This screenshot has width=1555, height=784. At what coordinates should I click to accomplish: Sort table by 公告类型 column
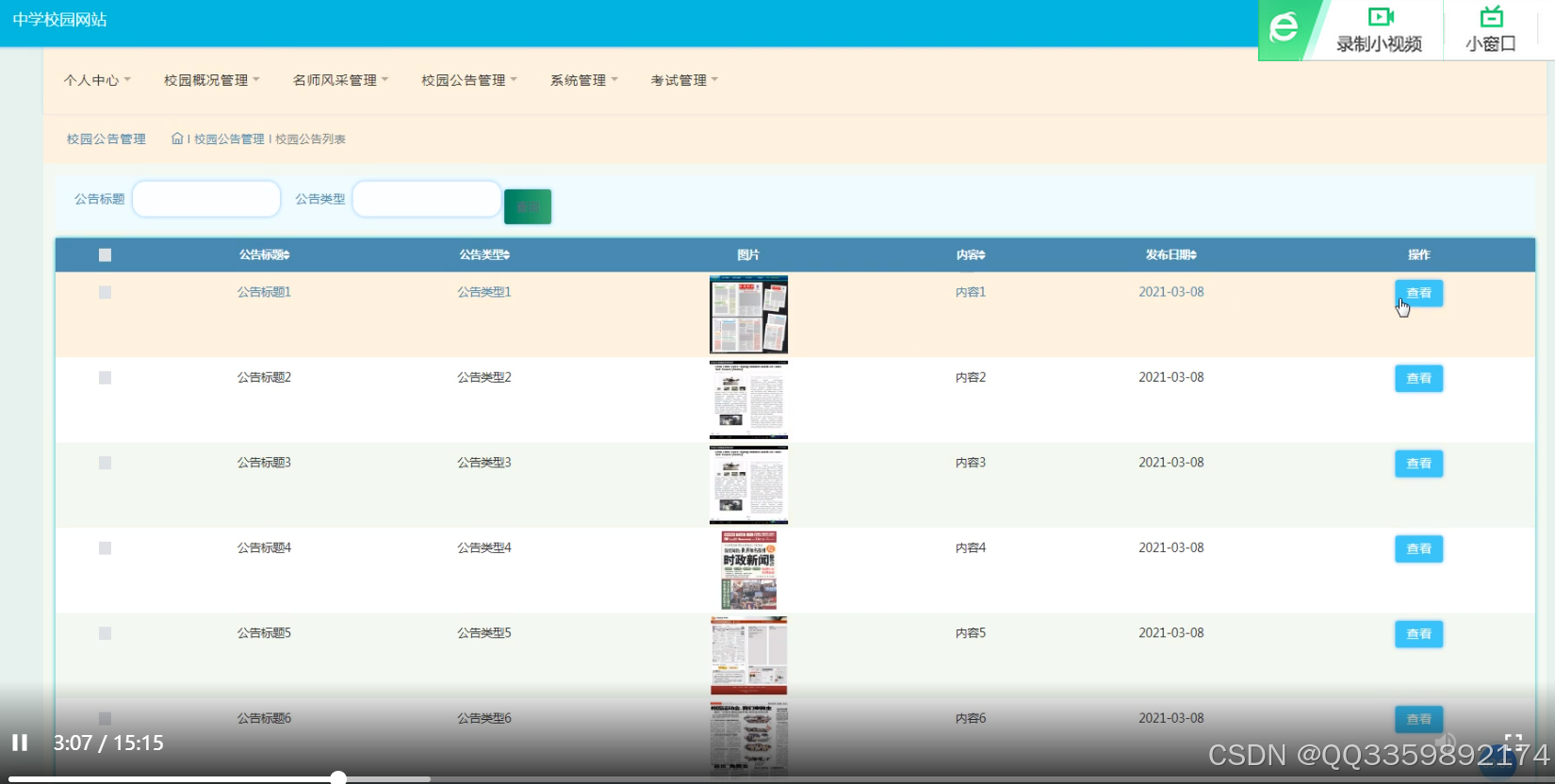point(484,255)
